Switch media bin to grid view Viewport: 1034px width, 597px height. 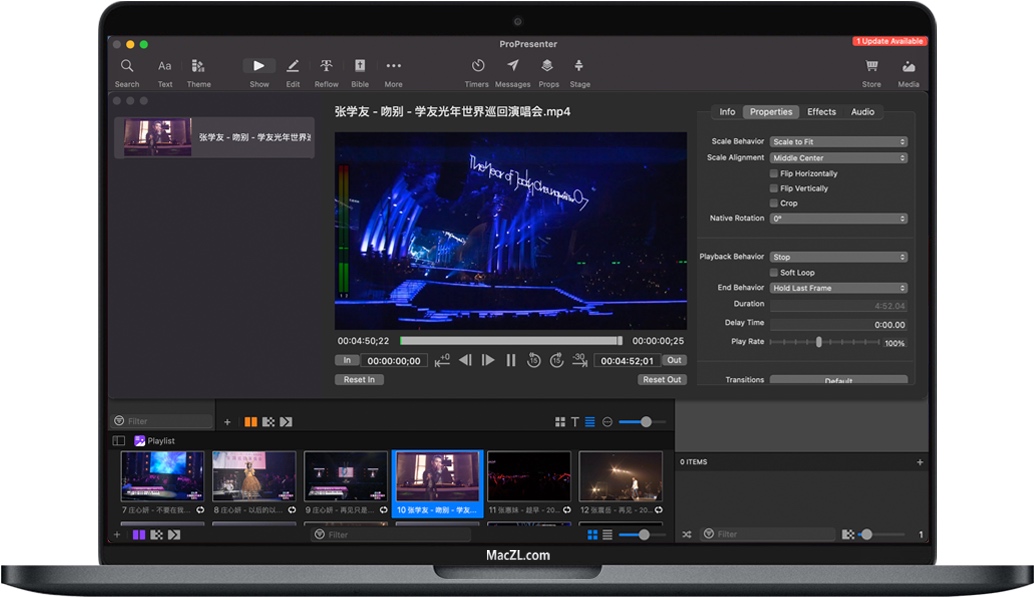click(560, 422)
